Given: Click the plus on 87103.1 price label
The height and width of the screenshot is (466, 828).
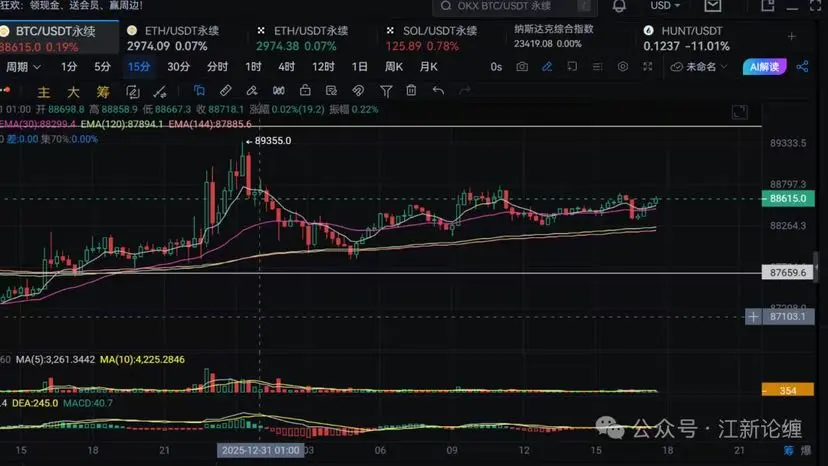Looking at the screenshot, I should (x=753, y=316).
